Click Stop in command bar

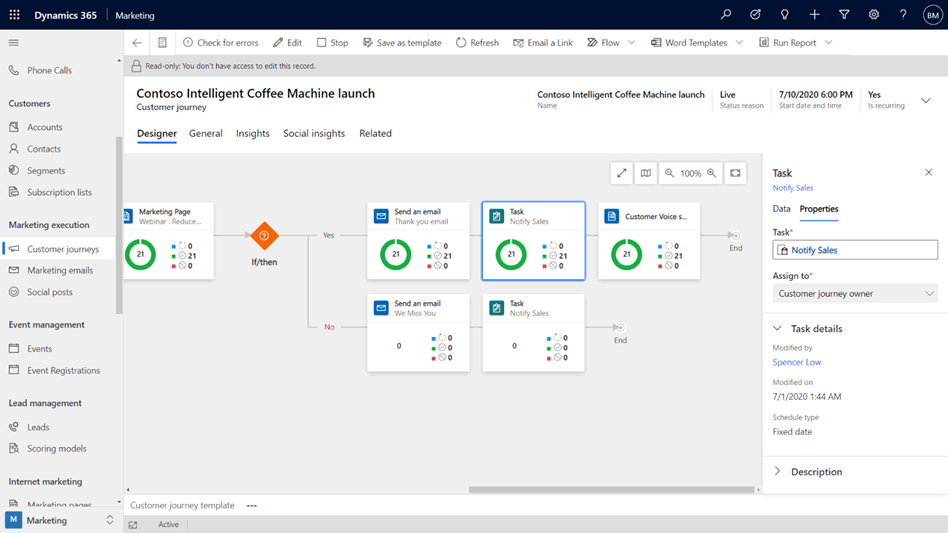[x=333, y=43]
